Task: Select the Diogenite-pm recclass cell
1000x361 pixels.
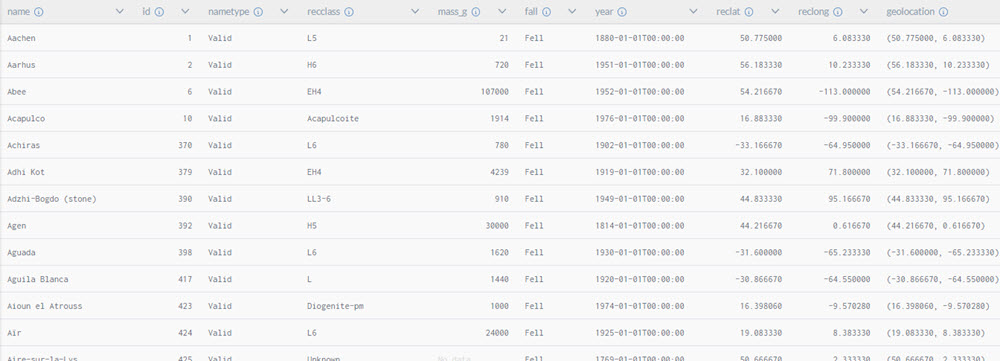Action: point(335,306)
